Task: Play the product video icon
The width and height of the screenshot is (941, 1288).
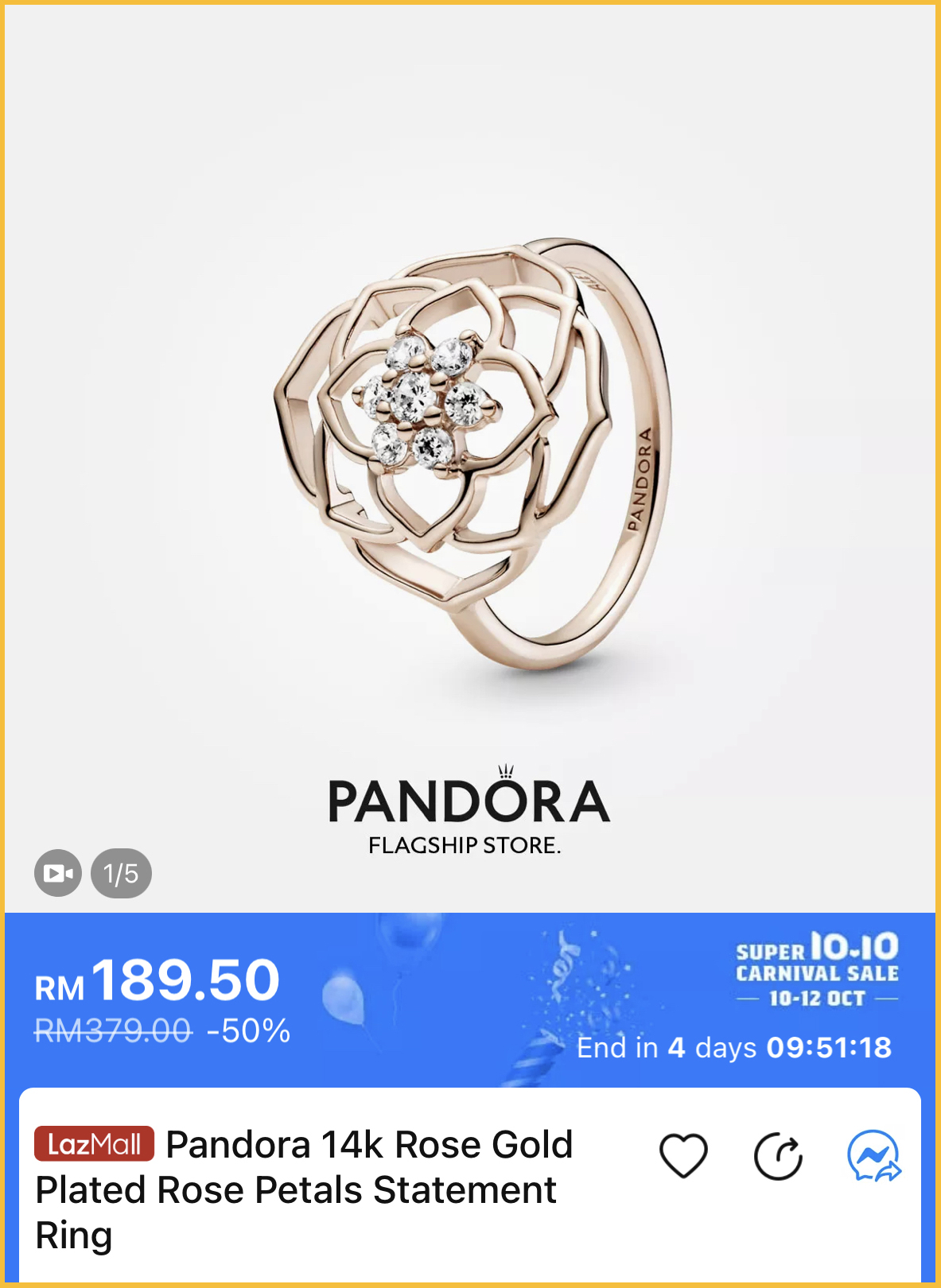Action: [x=58, y=873]
